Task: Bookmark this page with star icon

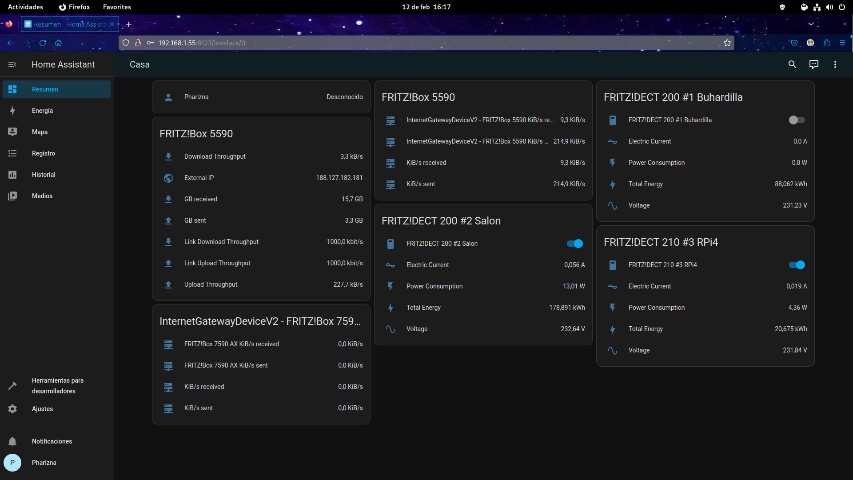Action: [727, 42]
